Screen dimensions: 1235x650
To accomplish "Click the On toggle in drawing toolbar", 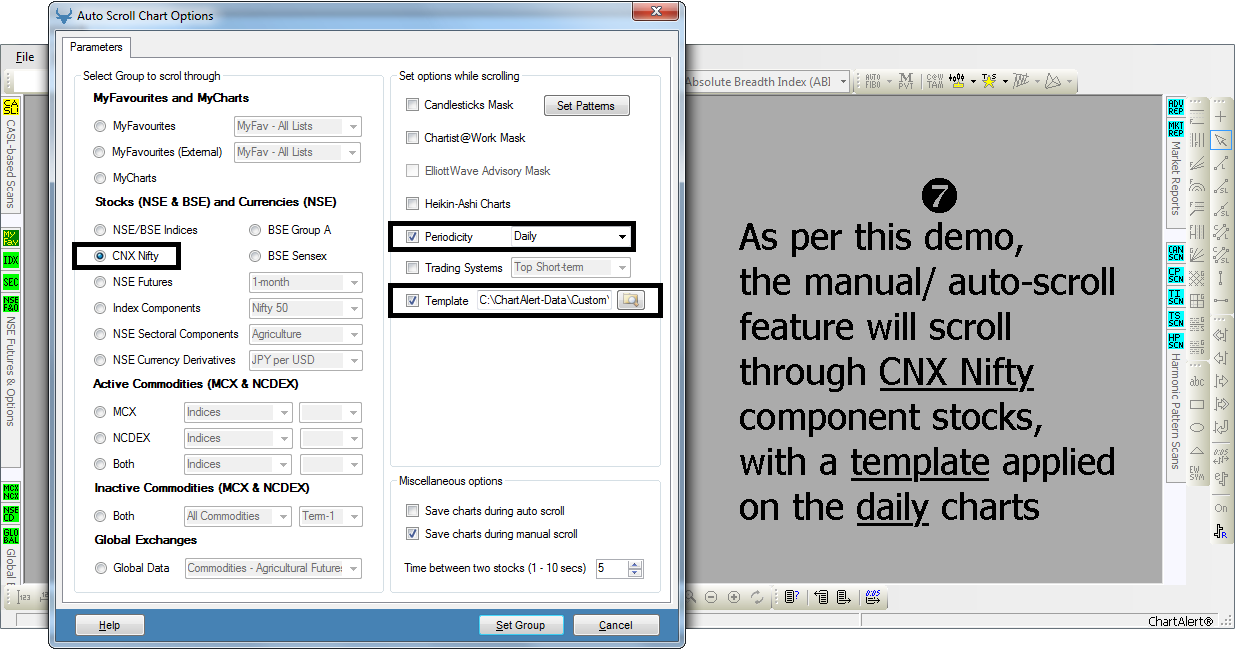I will [x=1221, y=508].
